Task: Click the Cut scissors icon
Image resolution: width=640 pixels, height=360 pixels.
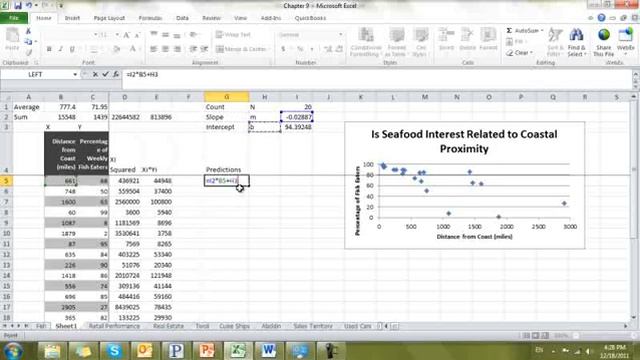Action: (28, 31)
